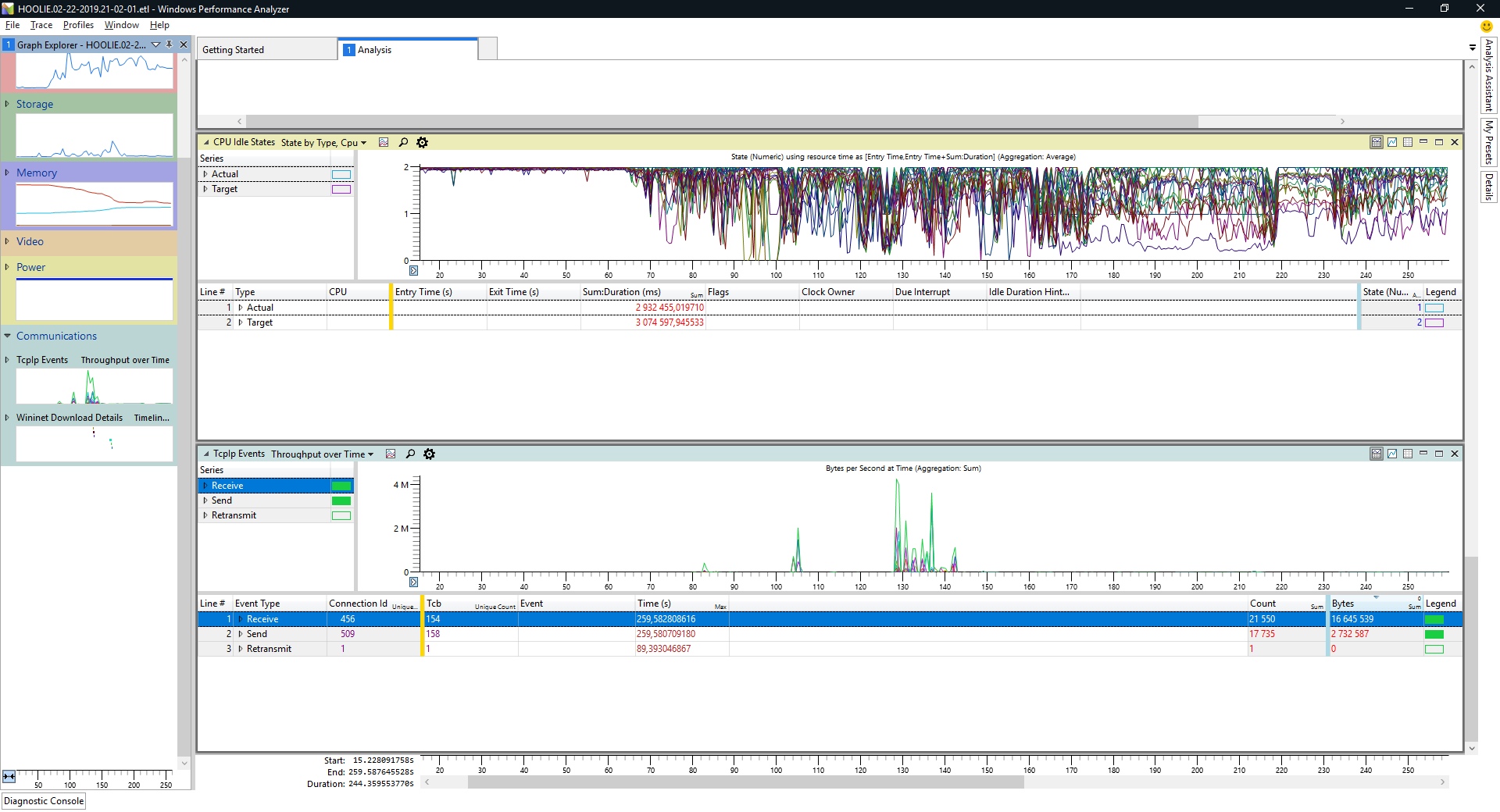Toggle graph and table view in TcpIp Events
Viewport: 1500px width, 812px height.
click(x=1377, y=454)
